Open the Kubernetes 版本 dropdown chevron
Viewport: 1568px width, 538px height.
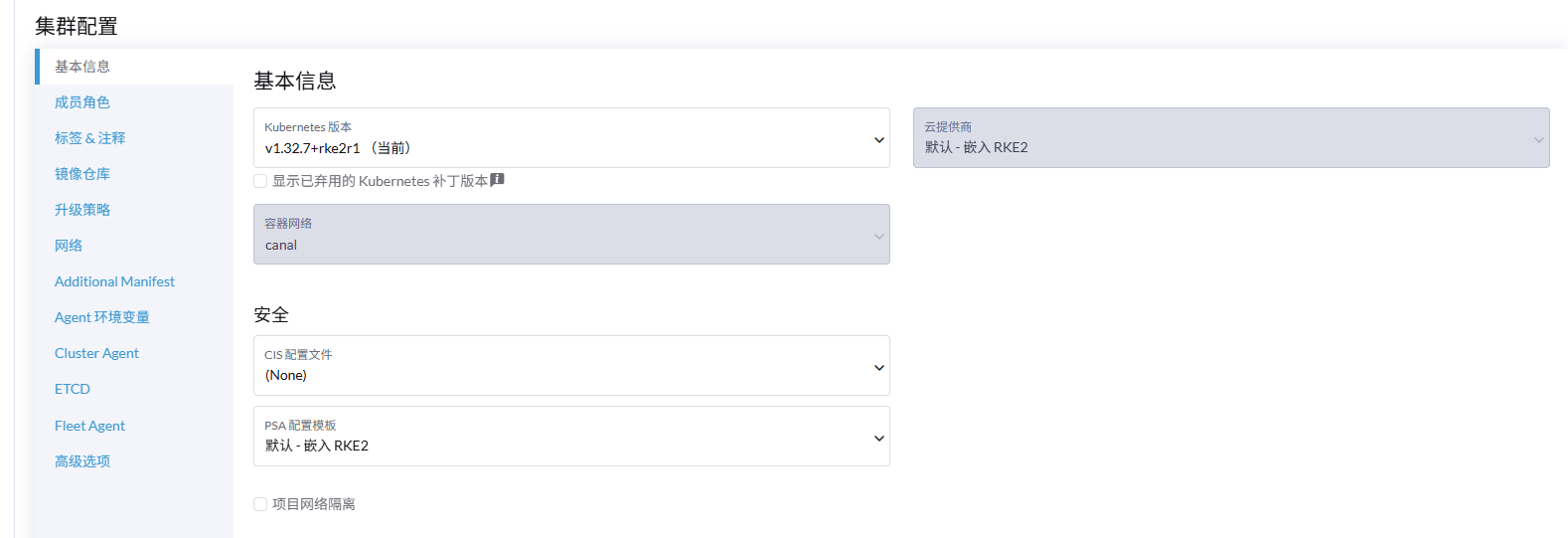tap(879, 140)
